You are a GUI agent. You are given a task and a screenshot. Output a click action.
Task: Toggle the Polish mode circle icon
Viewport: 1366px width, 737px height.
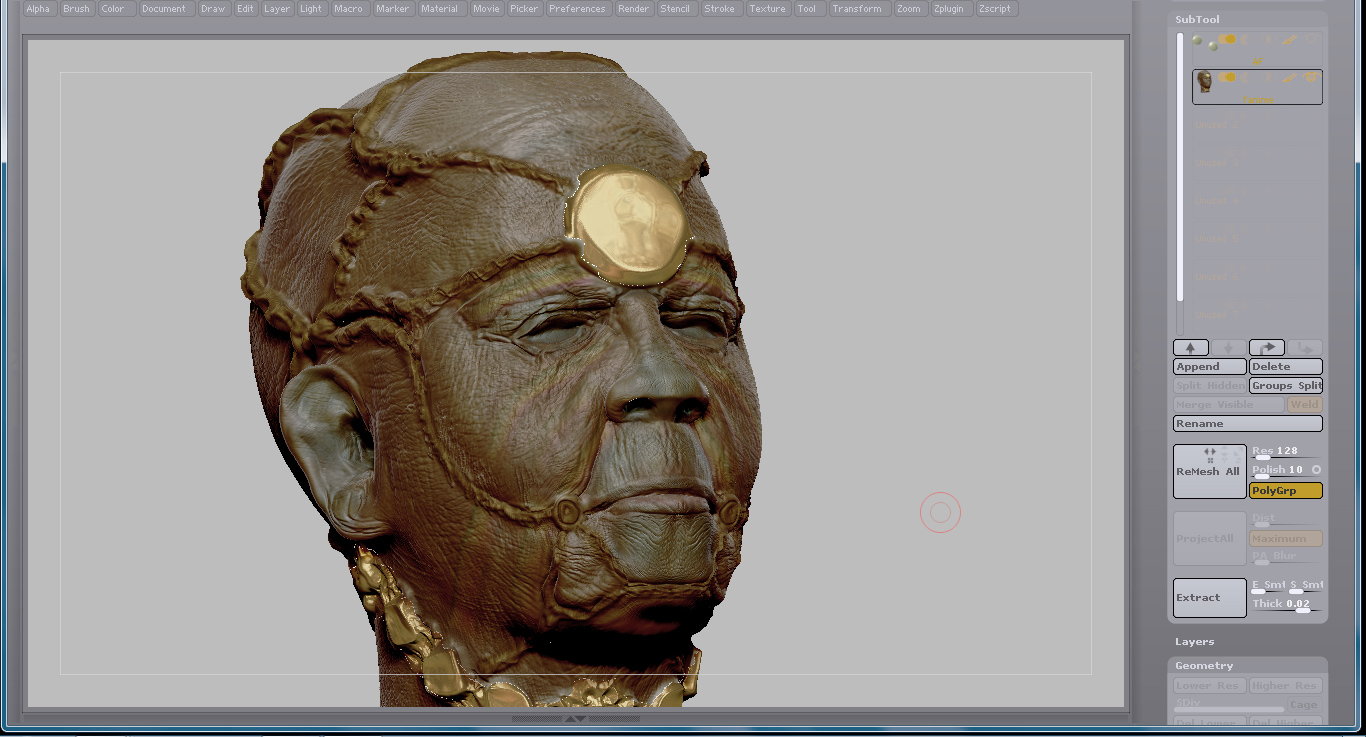pyautogui.click(x=1316, y=470)
